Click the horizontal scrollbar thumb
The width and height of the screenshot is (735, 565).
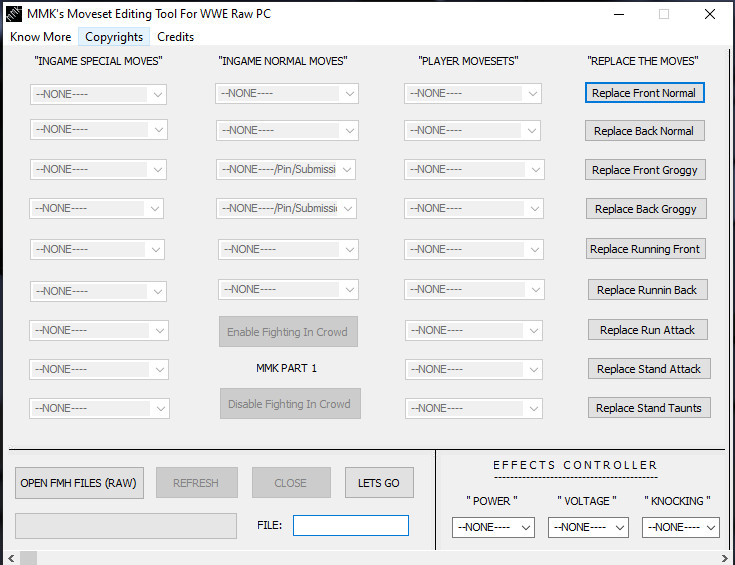click(x=29, y=558)
